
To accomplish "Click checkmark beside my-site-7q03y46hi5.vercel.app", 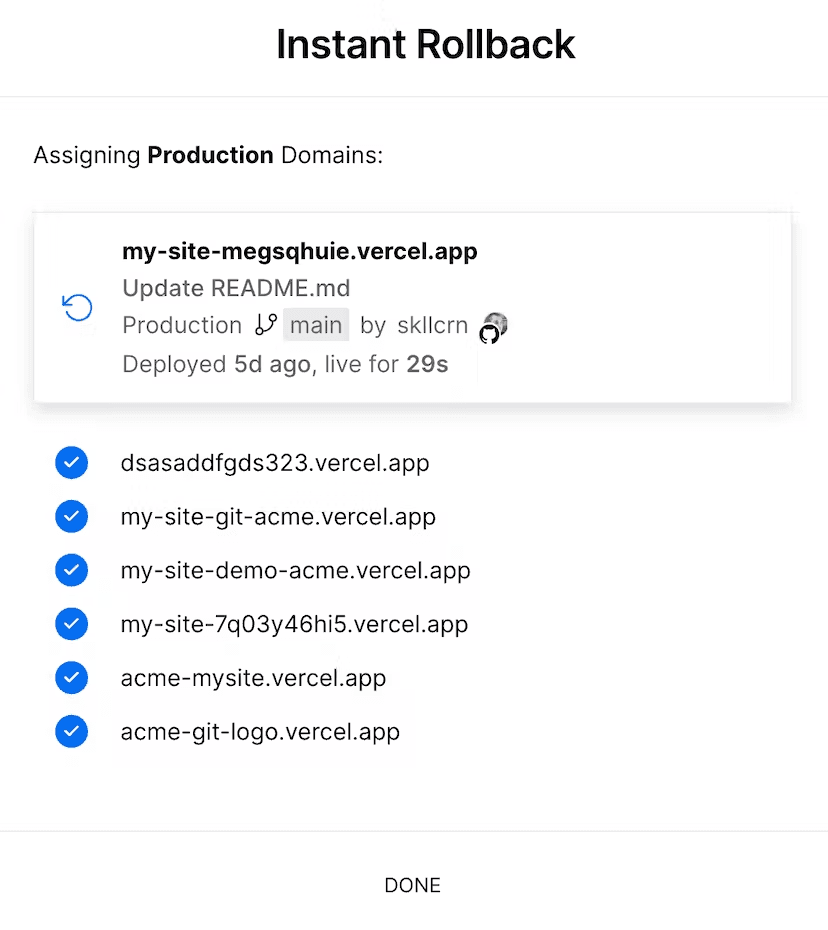I will (71, 624).
